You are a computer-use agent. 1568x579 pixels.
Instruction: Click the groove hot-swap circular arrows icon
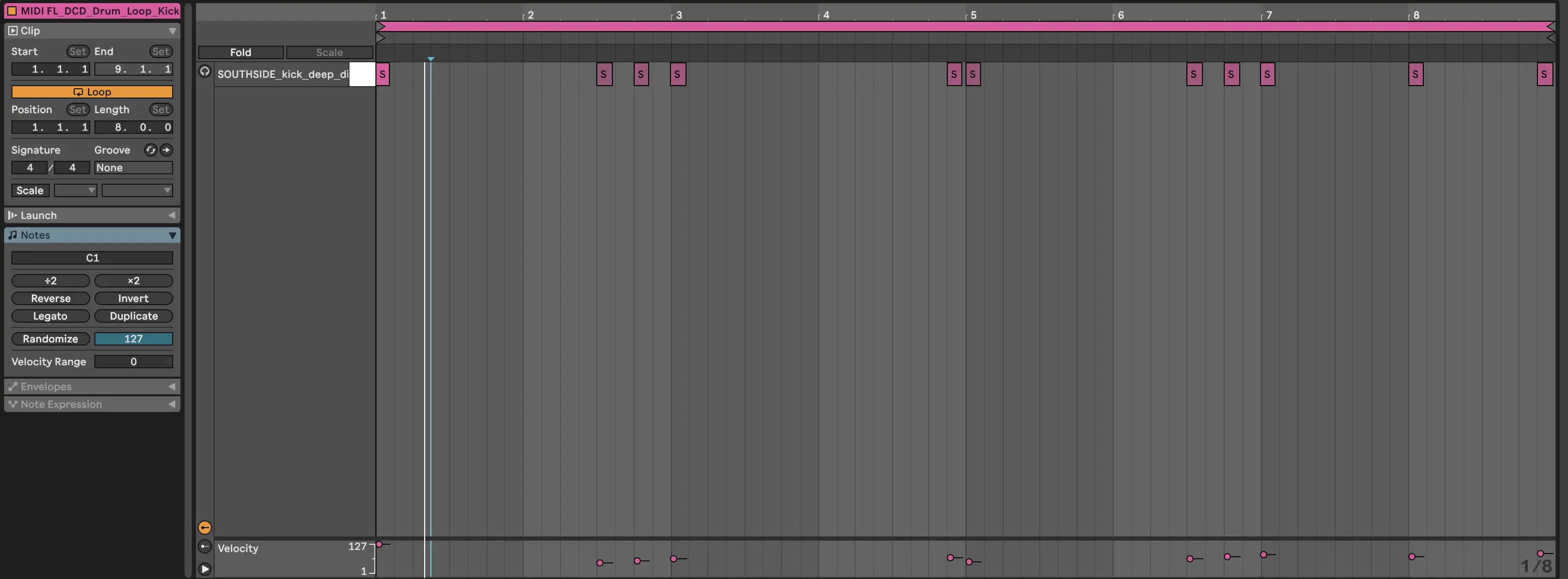coord(150,150)
